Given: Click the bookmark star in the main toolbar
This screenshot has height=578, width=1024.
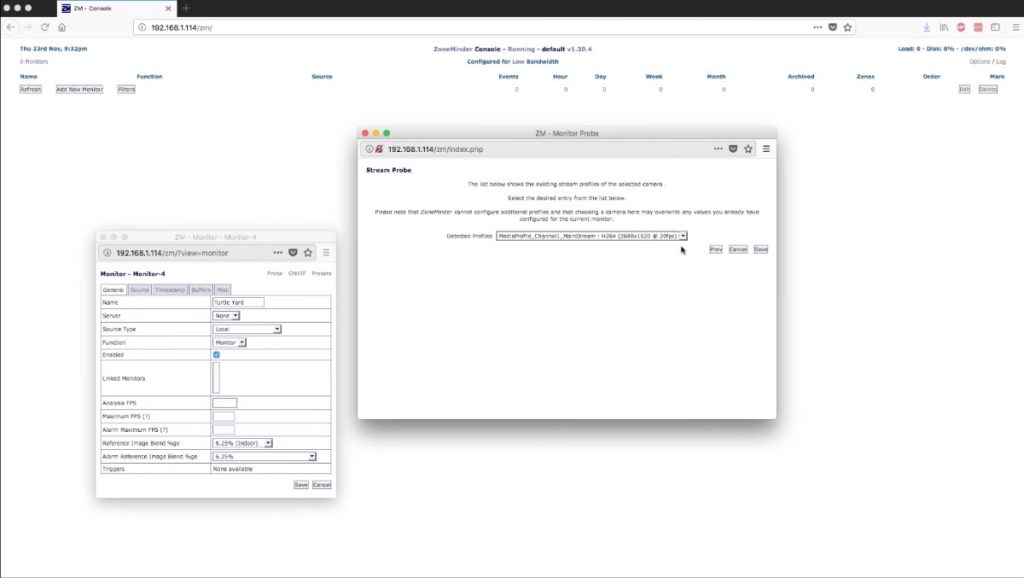Looking at the screenshot, I should point(847,27).
